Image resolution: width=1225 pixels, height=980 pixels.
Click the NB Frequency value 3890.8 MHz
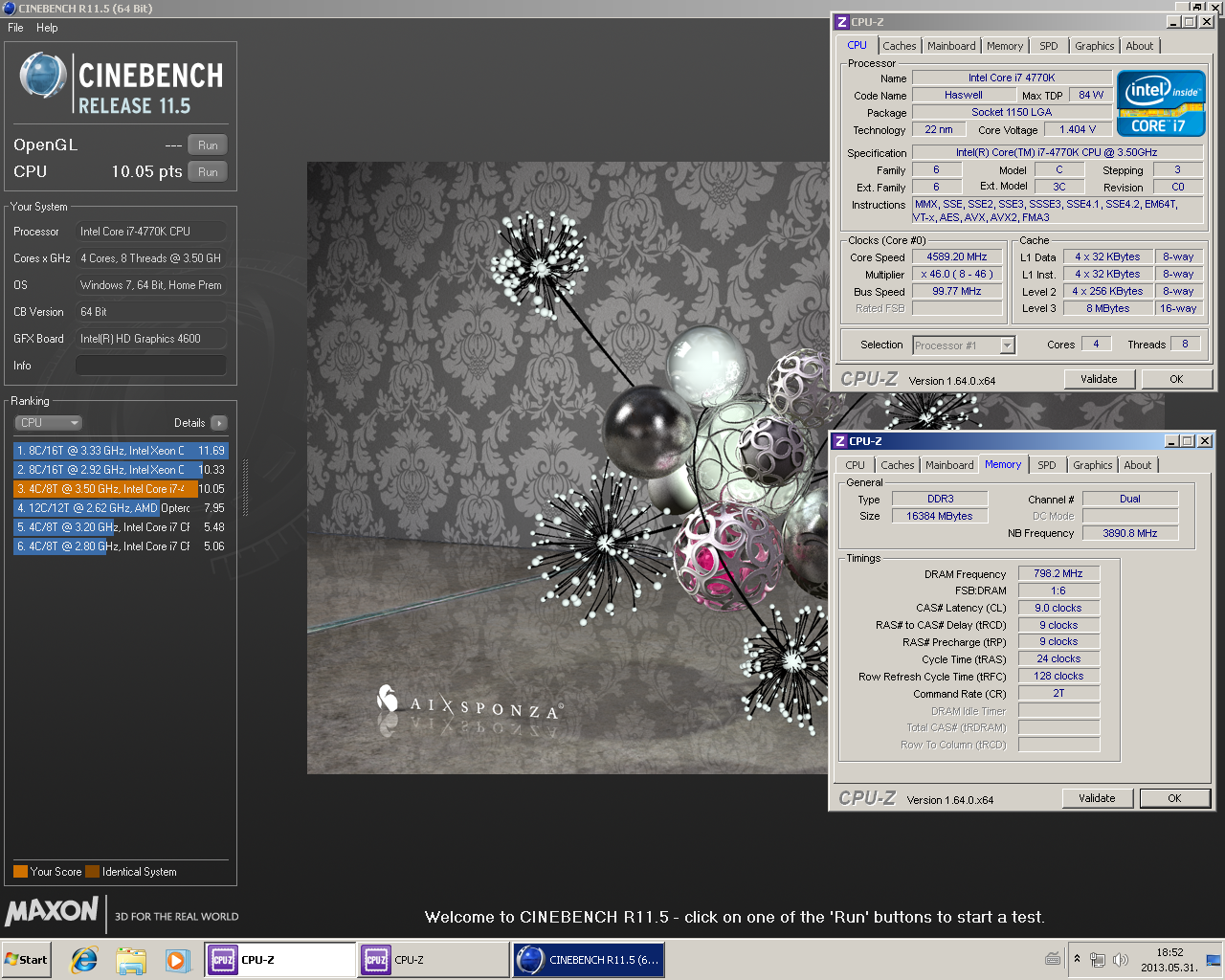(x=1129, y=533)
